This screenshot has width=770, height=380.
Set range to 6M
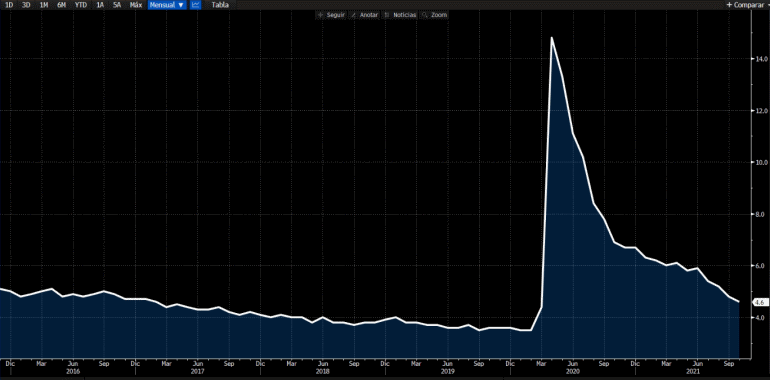[61, 5]
